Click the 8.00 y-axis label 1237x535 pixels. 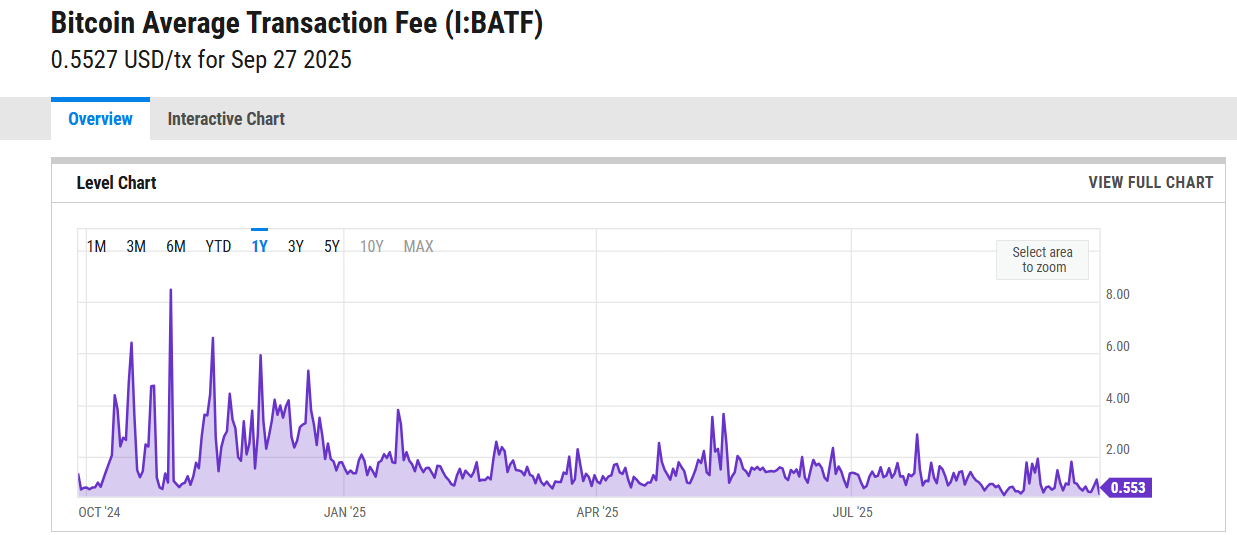pos(1117,295)
